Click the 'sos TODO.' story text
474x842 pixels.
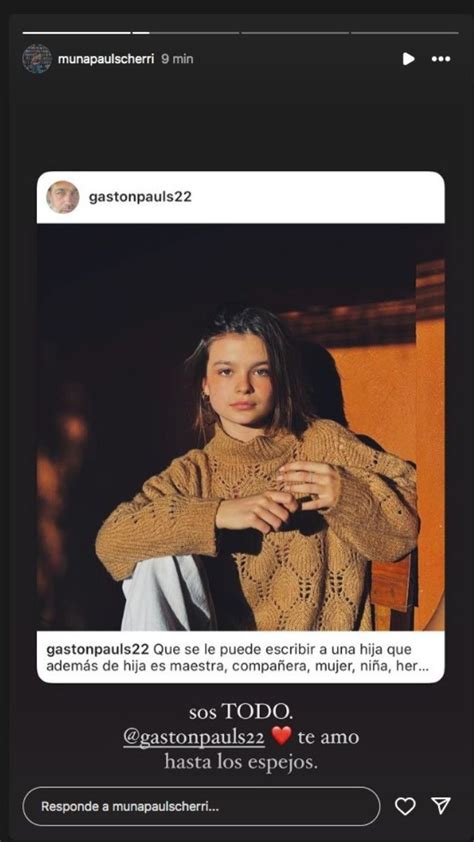click(x=241, y=712)
